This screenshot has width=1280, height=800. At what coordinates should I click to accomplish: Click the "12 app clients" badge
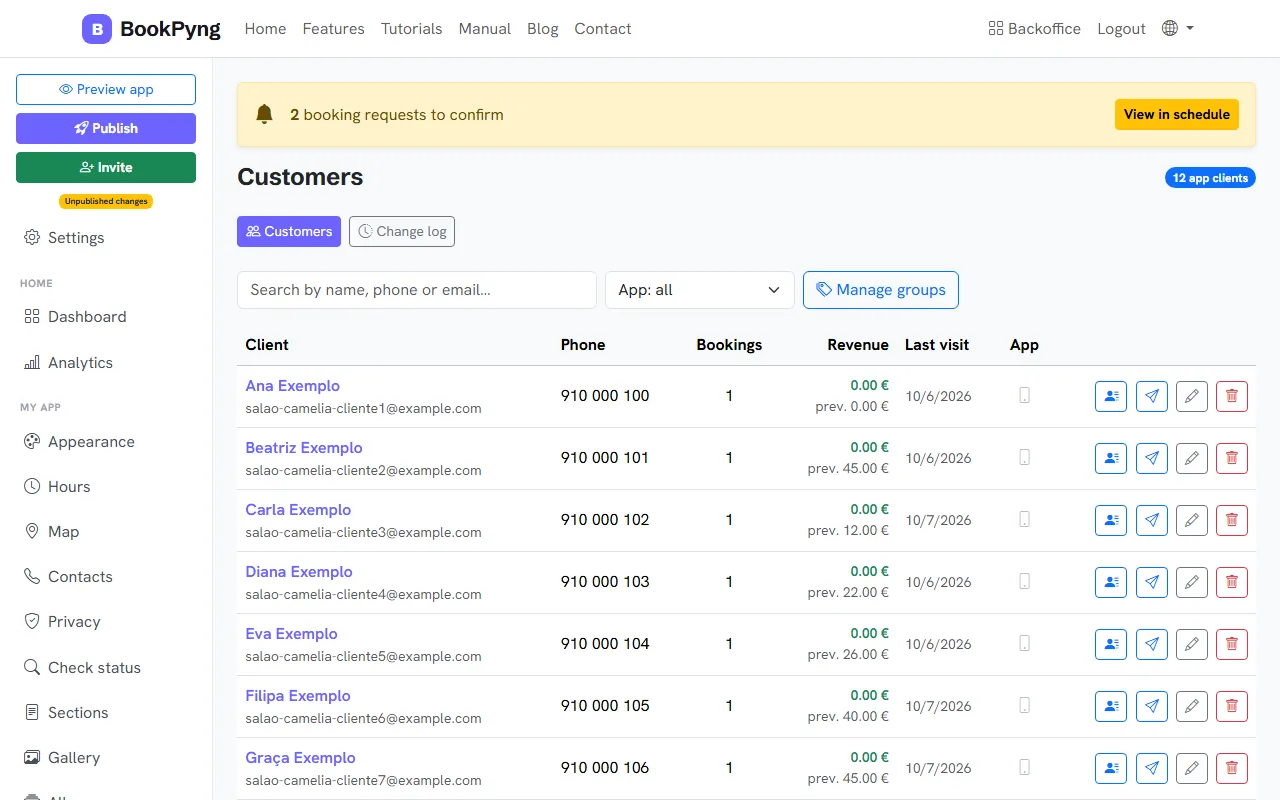(1210, 178)
